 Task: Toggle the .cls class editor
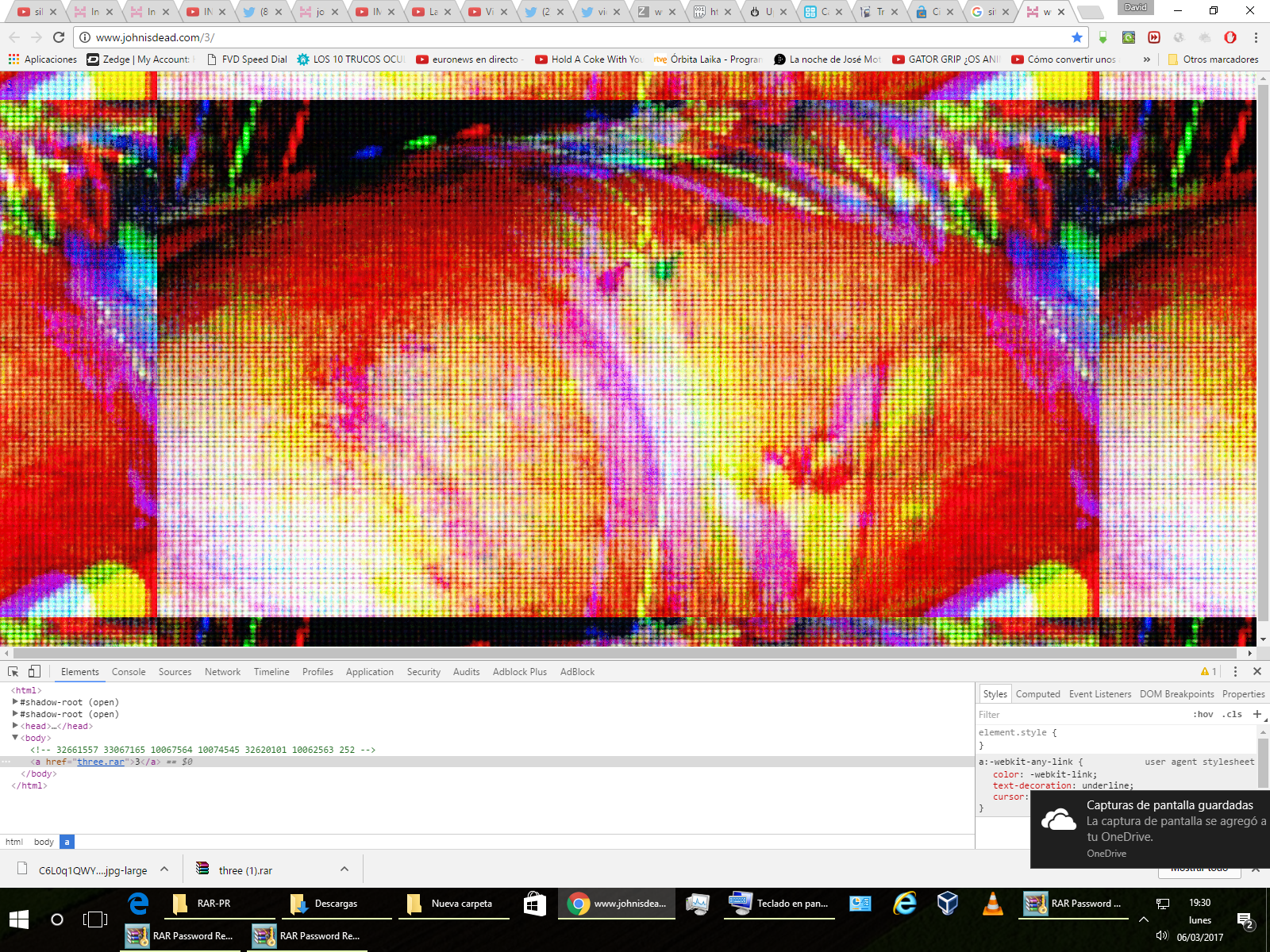(x=1232, y=714)
